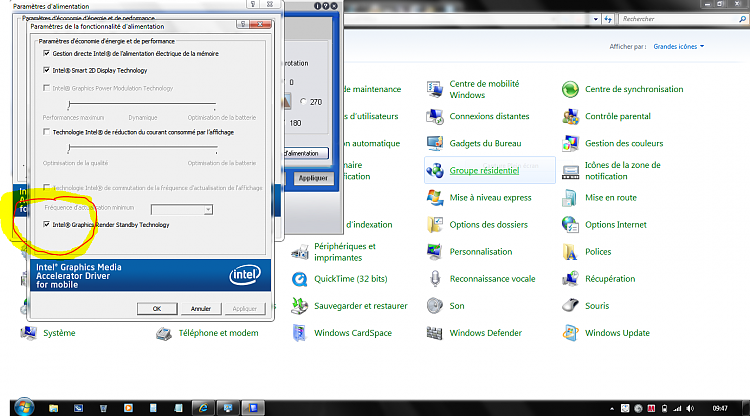Open the Options Internet icon
The width and height of the screenshot is (750, 416).
pos(570,225)
